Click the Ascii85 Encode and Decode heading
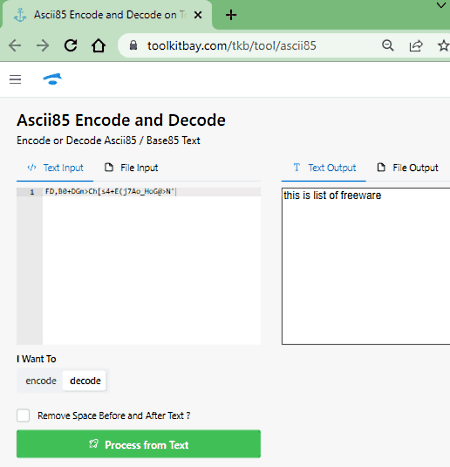The height and width of the screenshot is (467, 450). pos(121,120)
